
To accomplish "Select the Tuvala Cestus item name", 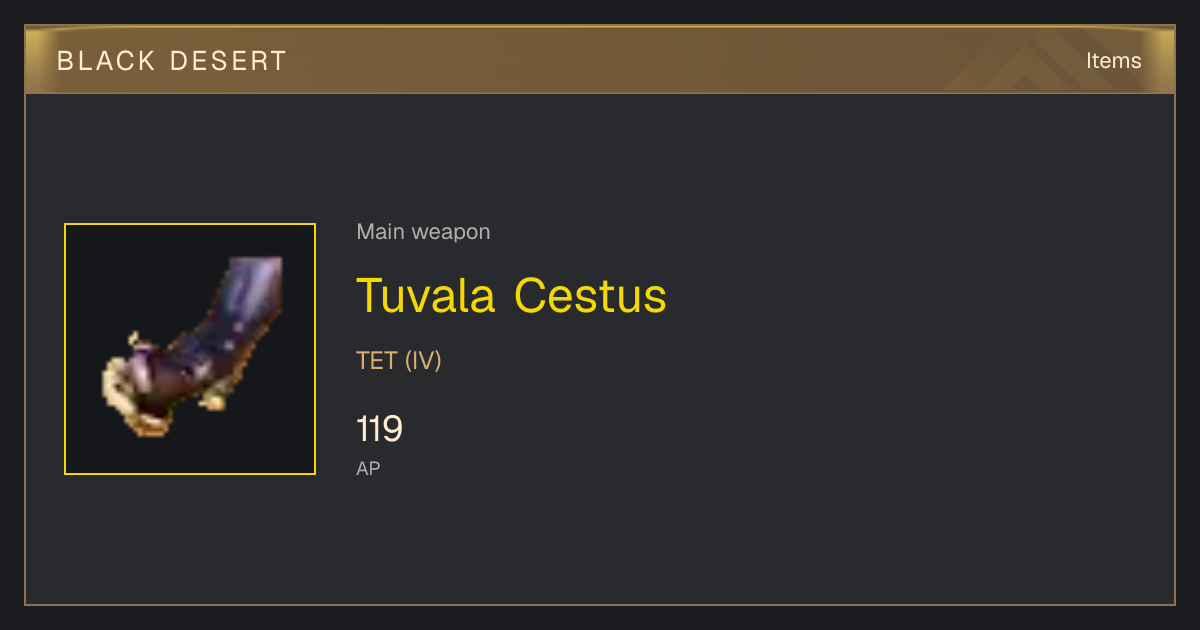I will coord(511,295).
